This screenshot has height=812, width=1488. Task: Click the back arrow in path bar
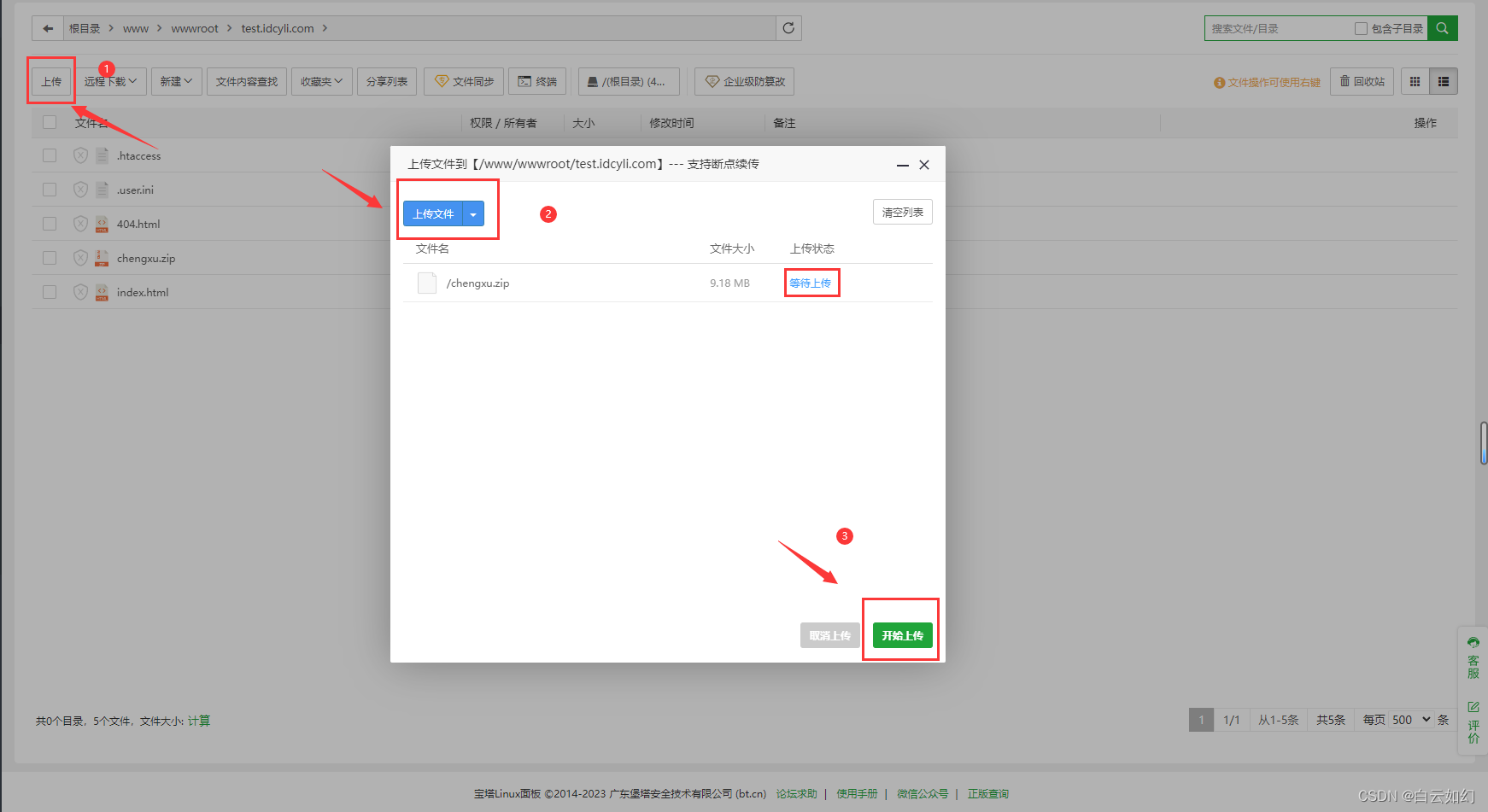pyautogui.click(x=48, y=28)
